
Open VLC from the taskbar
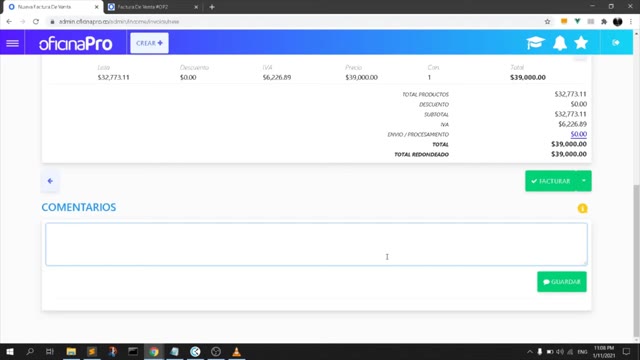[236, 351]
